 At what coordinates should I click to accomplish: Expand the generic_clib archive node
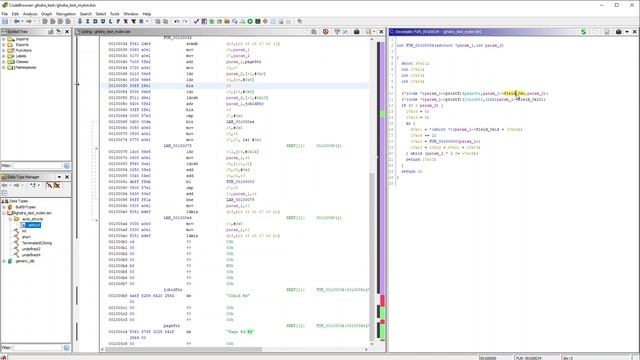(x=4, y=261)
